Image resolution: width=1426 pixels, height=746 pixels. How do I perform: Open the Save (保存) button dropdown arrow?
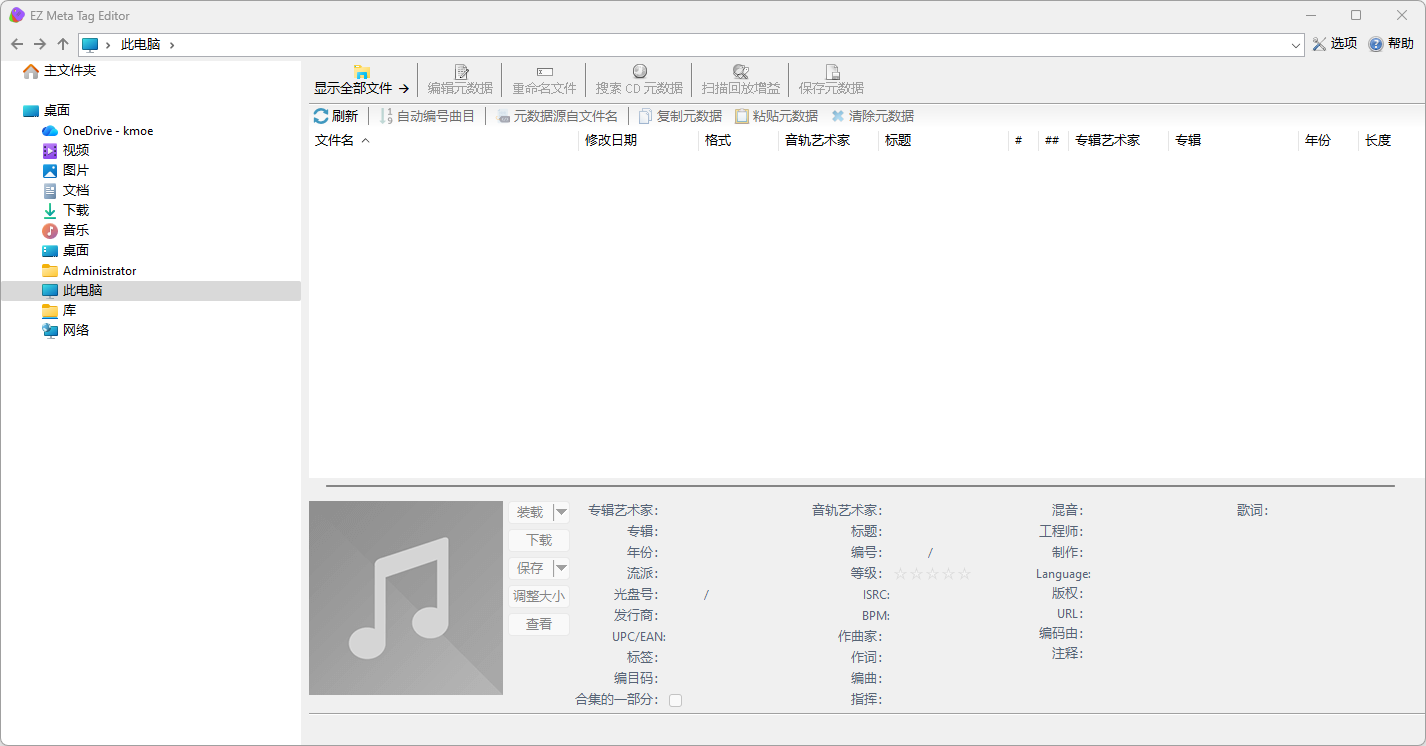click(561, 568)
